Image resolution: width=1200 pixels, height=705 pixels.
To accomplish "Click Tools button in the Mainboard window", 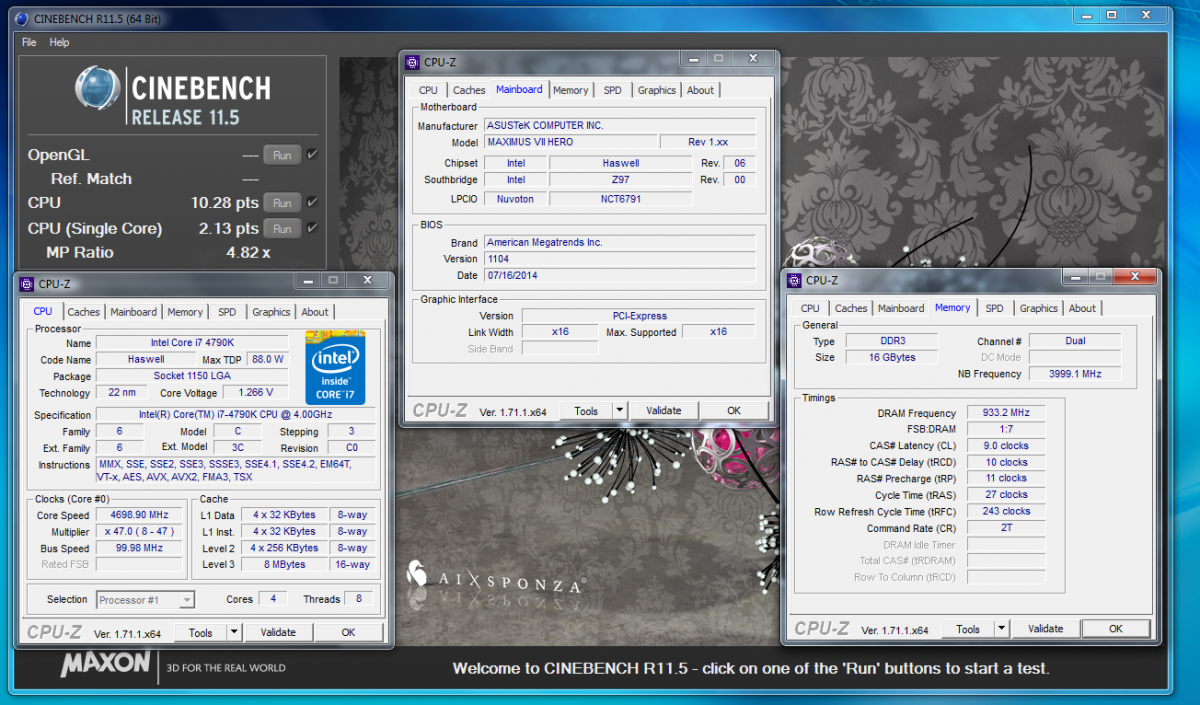I will [586, 410].
